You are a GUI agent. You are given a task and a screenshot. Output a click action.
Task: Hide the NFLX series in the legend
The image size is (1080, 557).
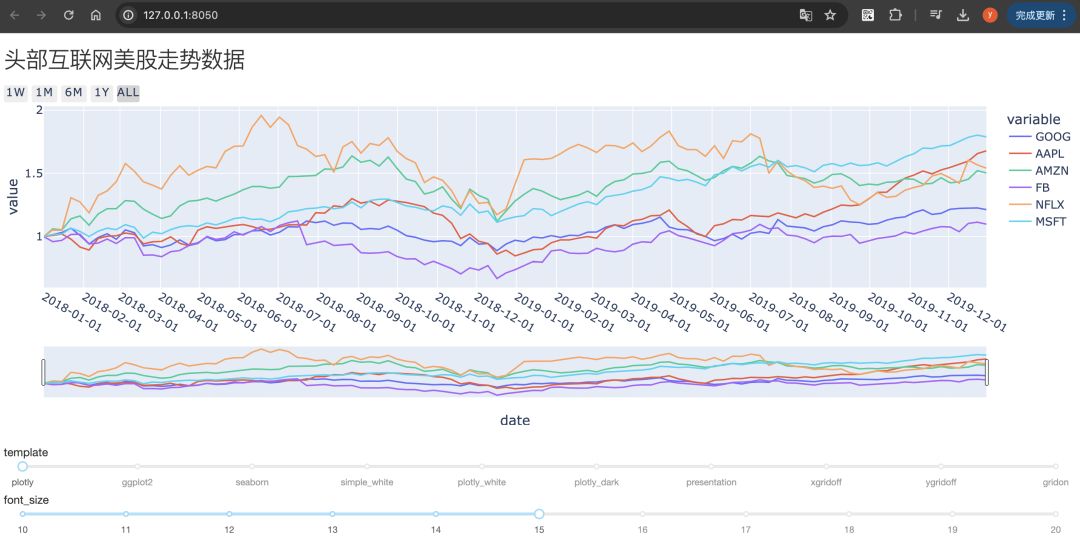pos(1052,205)
